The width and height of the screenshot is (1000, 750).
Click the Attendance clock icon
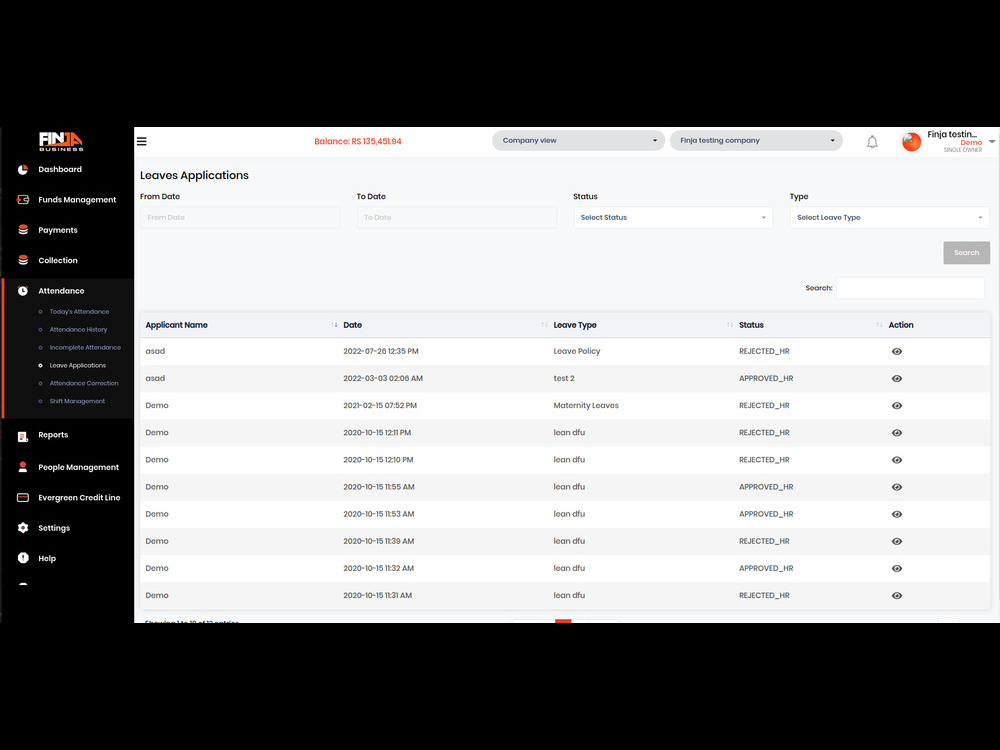coord(23,291)
